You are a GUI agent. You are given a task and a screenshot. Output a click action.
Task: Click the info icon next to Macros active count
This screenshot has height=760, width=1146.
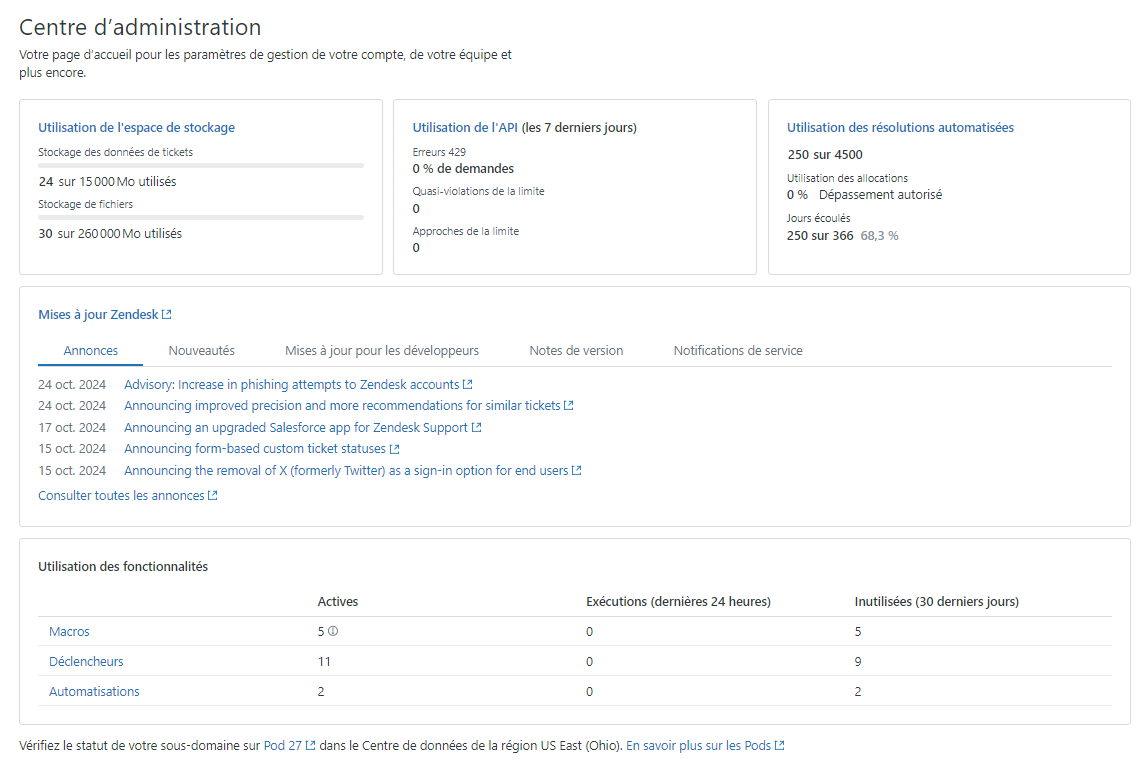pyautogui.click(x=333, y=631)
